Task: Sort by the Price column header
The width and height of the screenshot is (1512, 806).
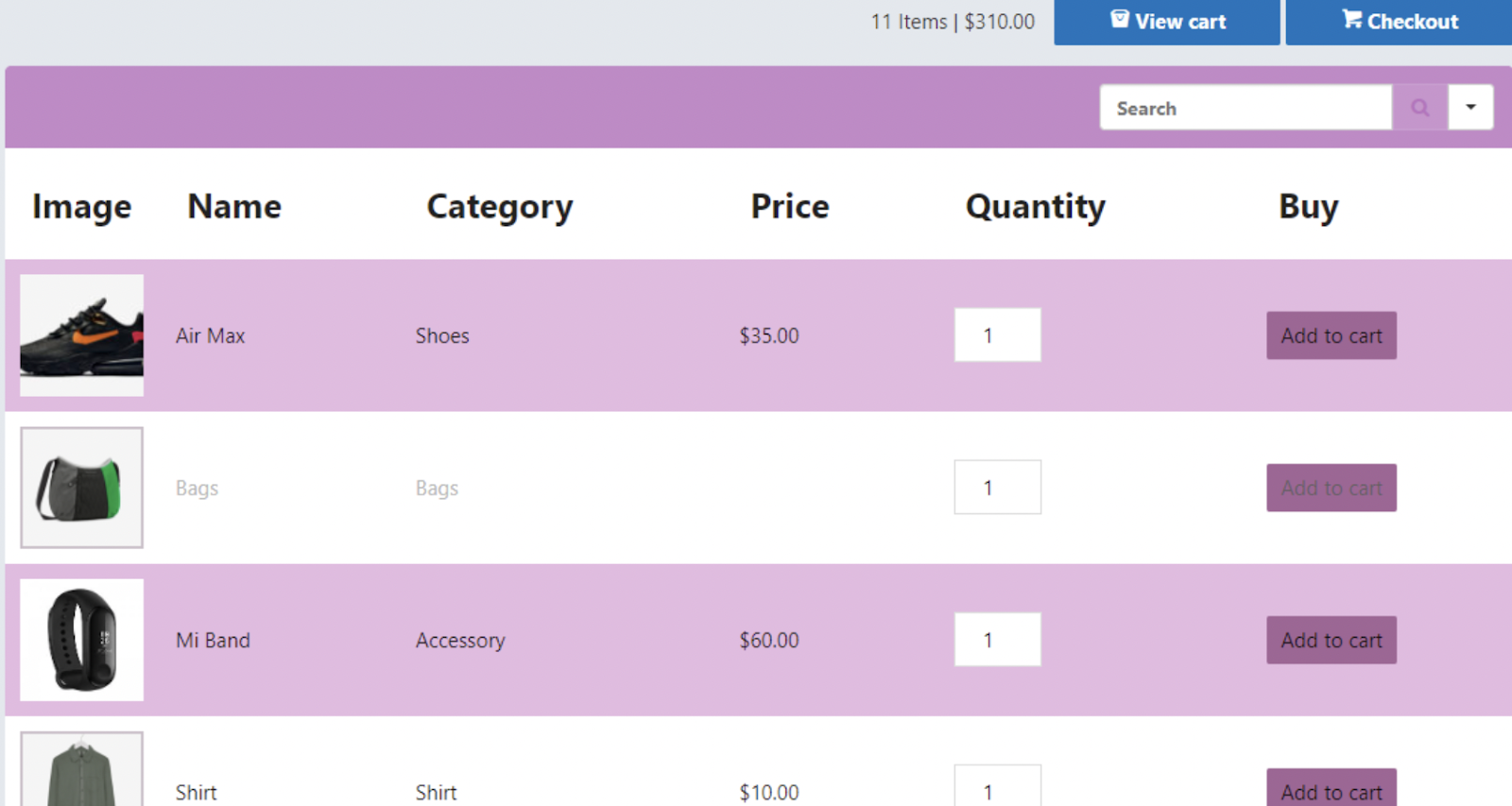Action: (790, 206)
